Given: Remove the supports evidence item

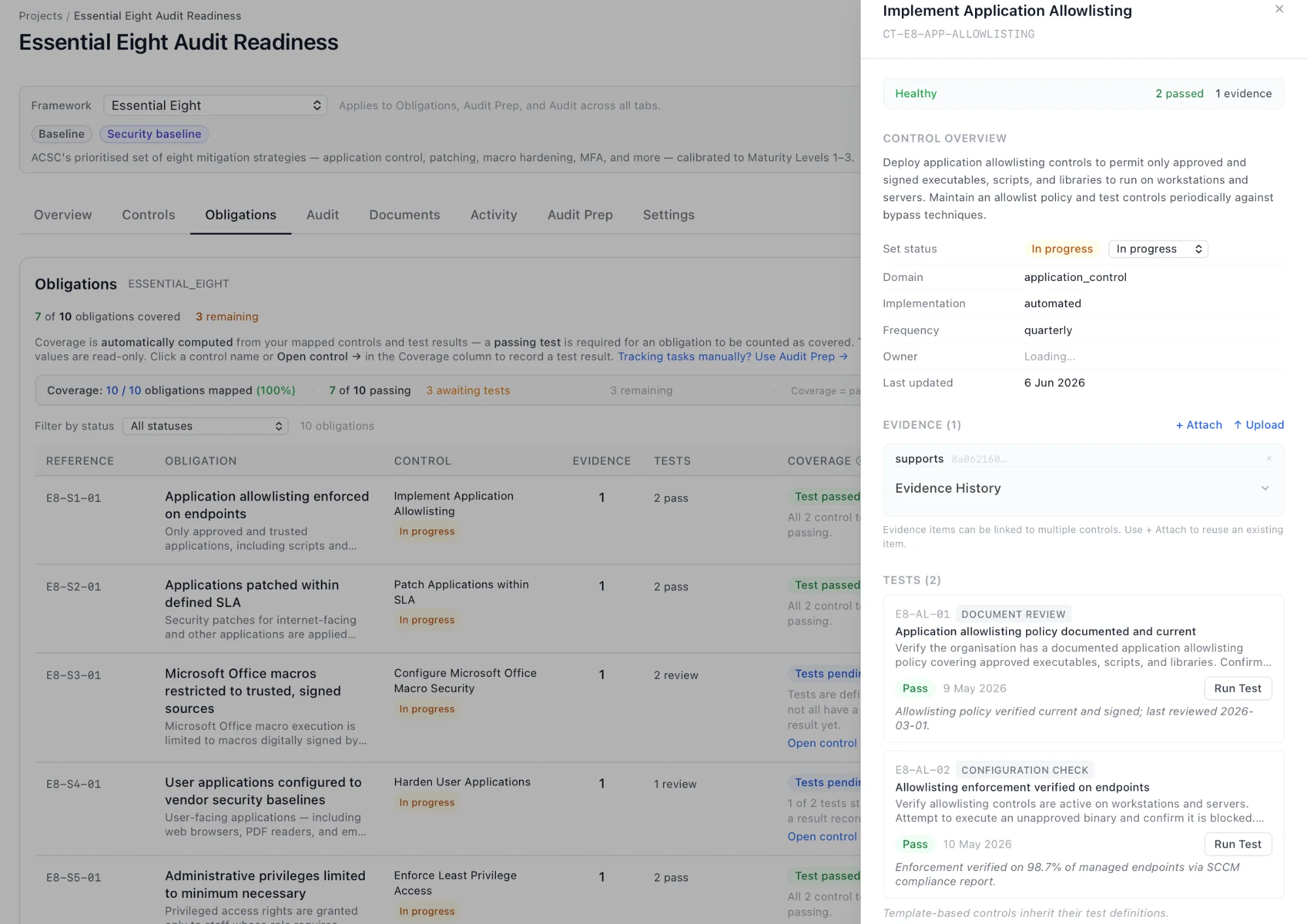Looking at the screenshot, I should (1268, 459).
